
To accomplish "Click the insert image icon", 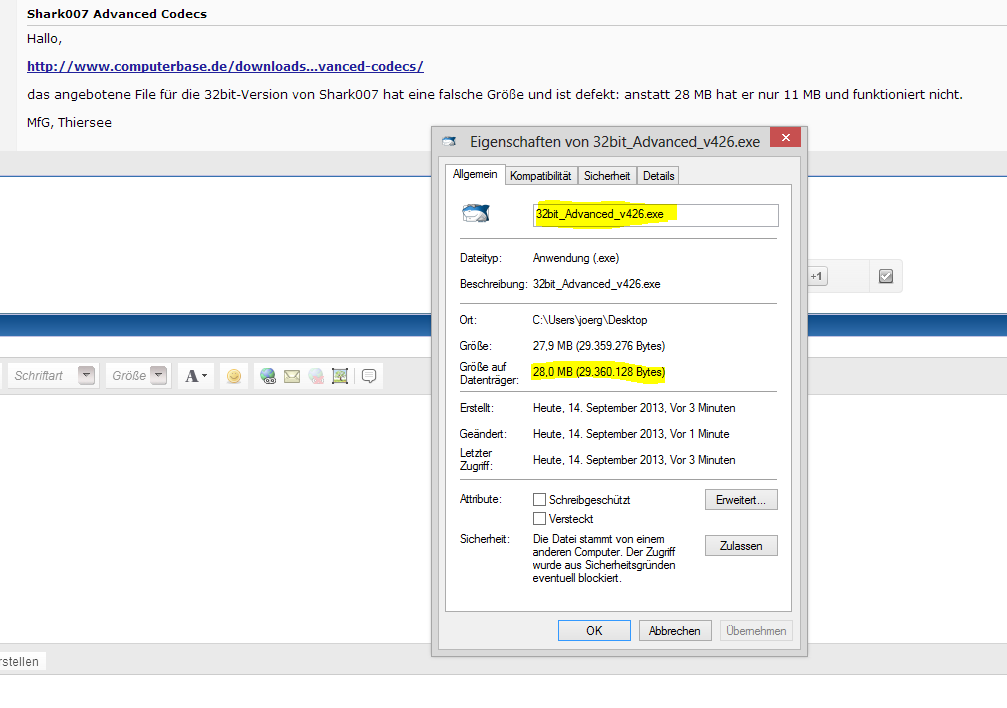I will click(x=340, y=376).
